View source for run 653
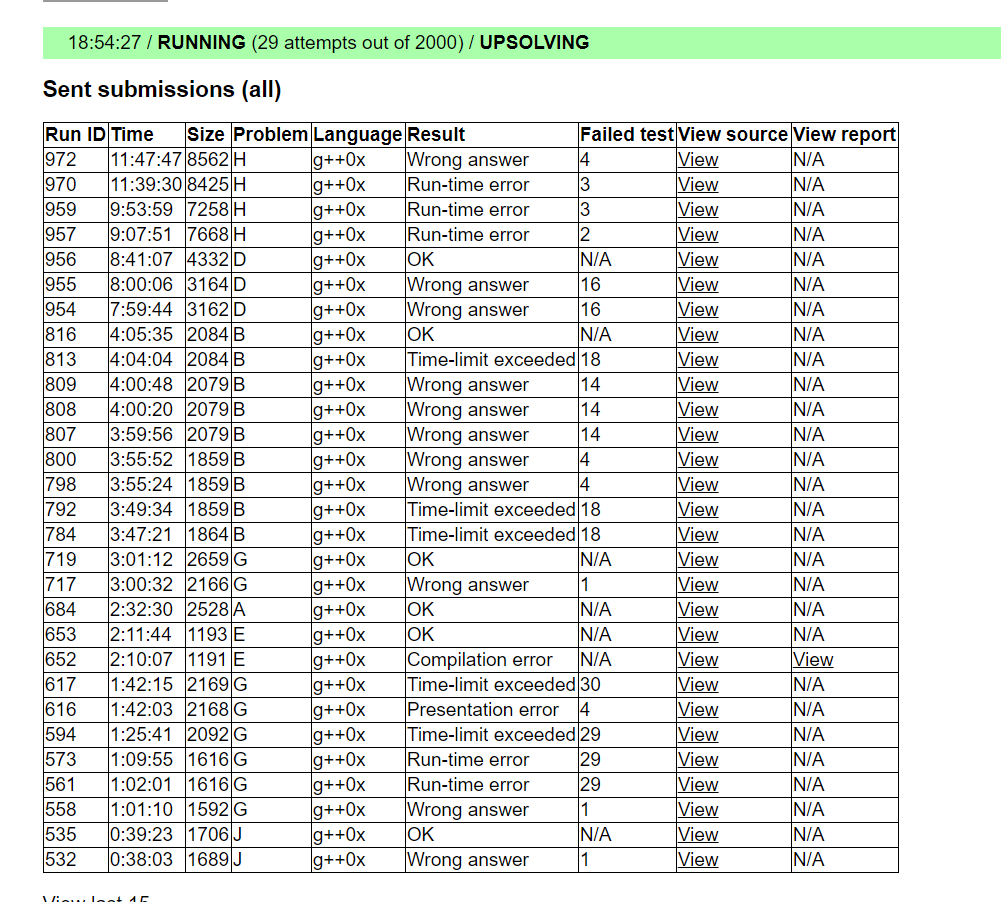The width and height of the screenshot is (1001, 902). click(697, 635)
